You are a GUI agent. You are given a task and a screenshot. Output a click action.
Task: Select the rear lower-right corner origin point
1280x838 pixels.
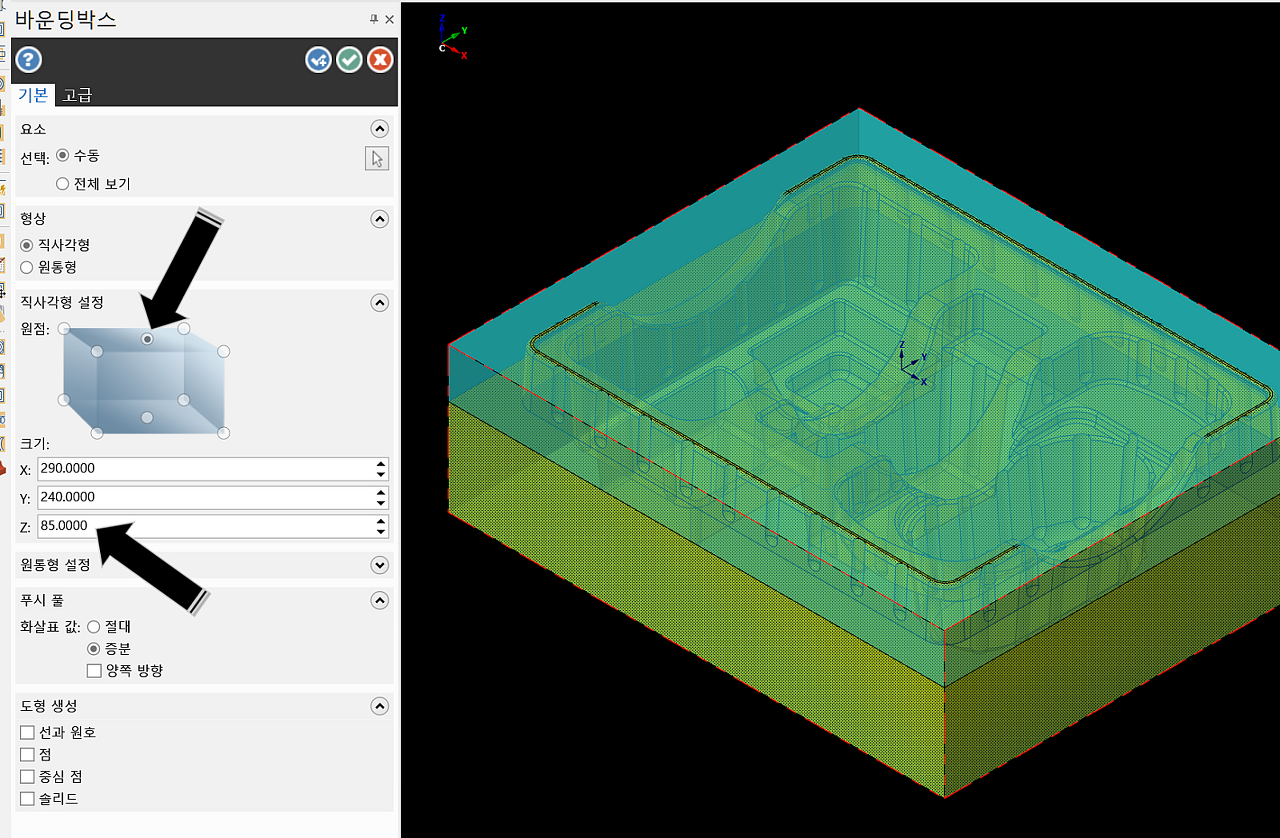pyautogui.click(x=184, y=400)
